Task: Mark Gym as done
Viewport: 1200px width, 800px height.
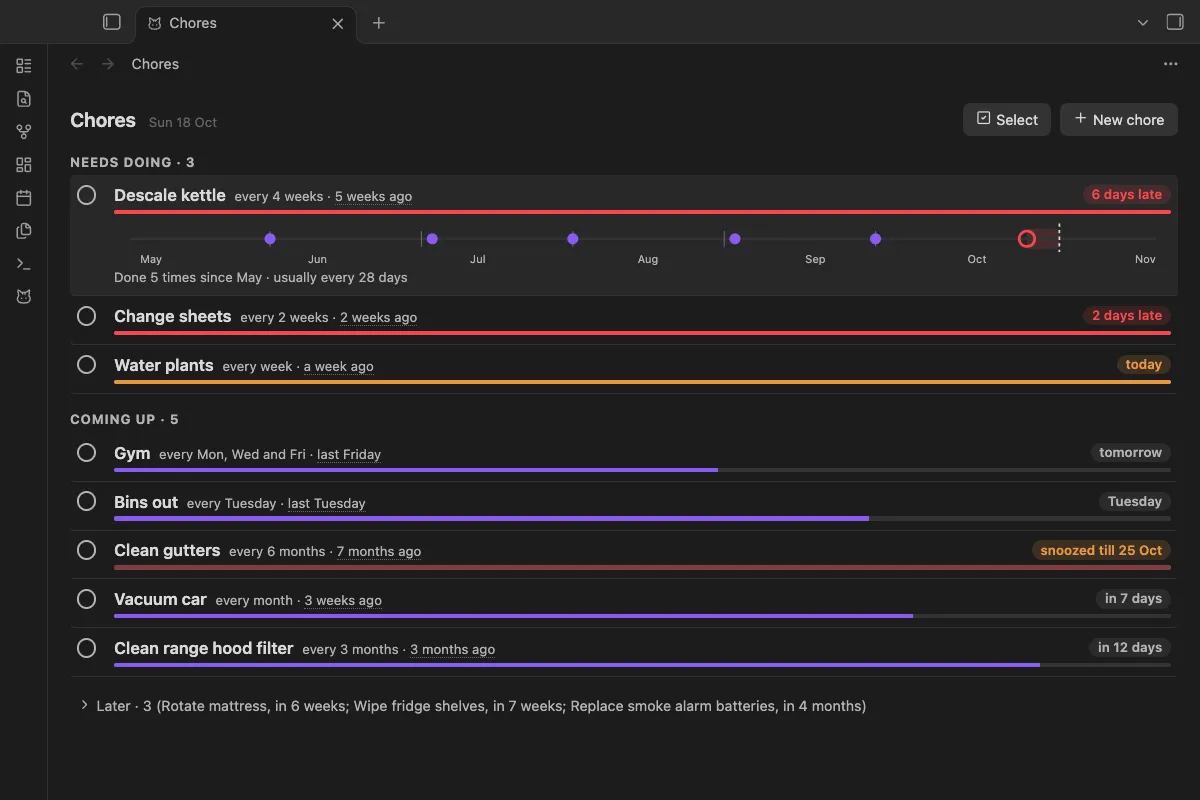Action: click(x=87, y=453)
